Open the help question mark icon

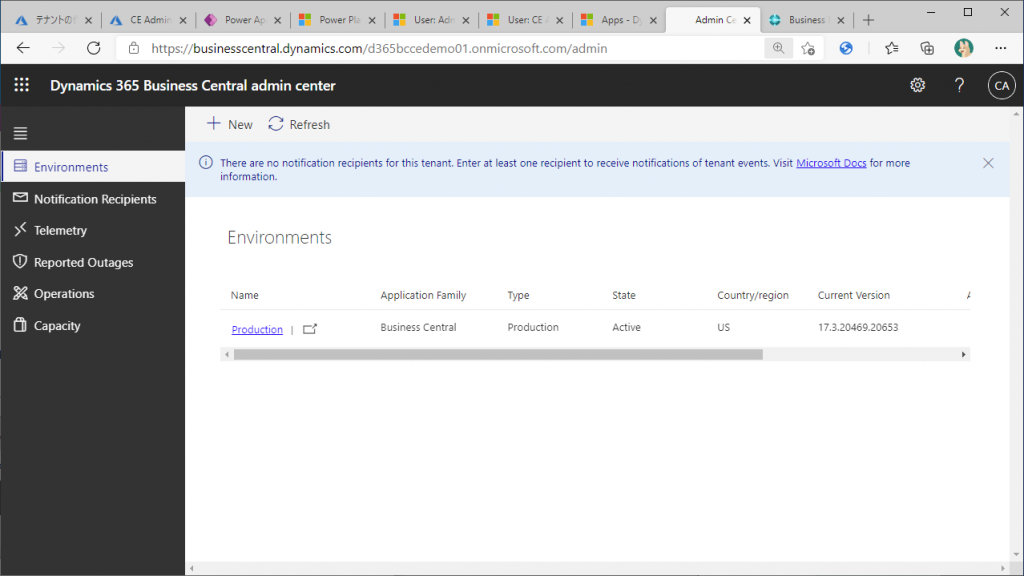pos(959,85)
